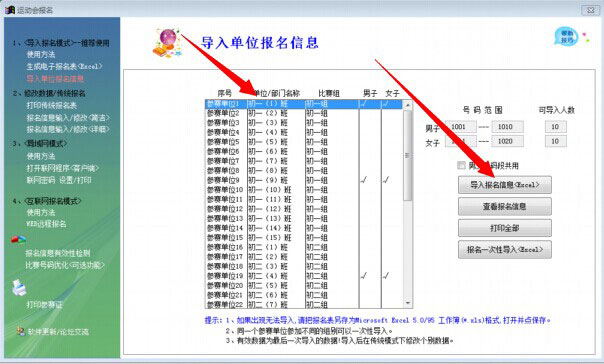Screen dimensions: 604x364
Task: Select row 参赛单位1 初一(1)班
Action: point(304,104)
